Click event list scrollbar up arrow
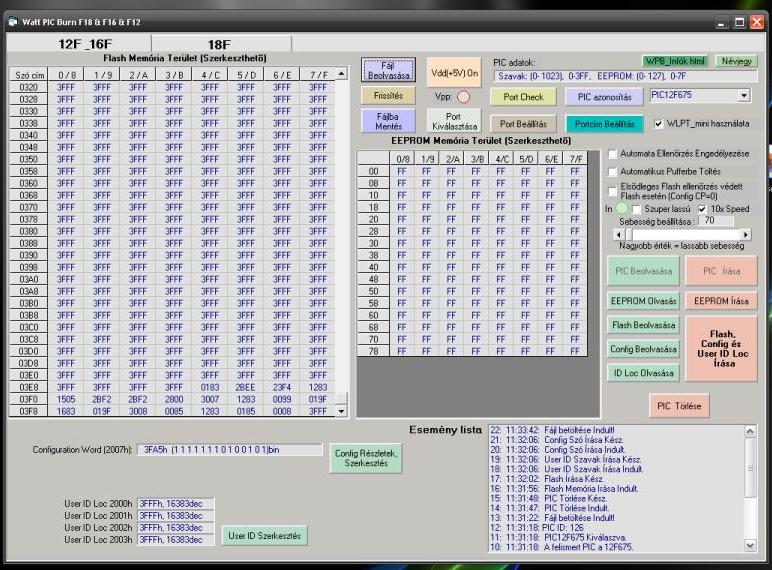 750,431
